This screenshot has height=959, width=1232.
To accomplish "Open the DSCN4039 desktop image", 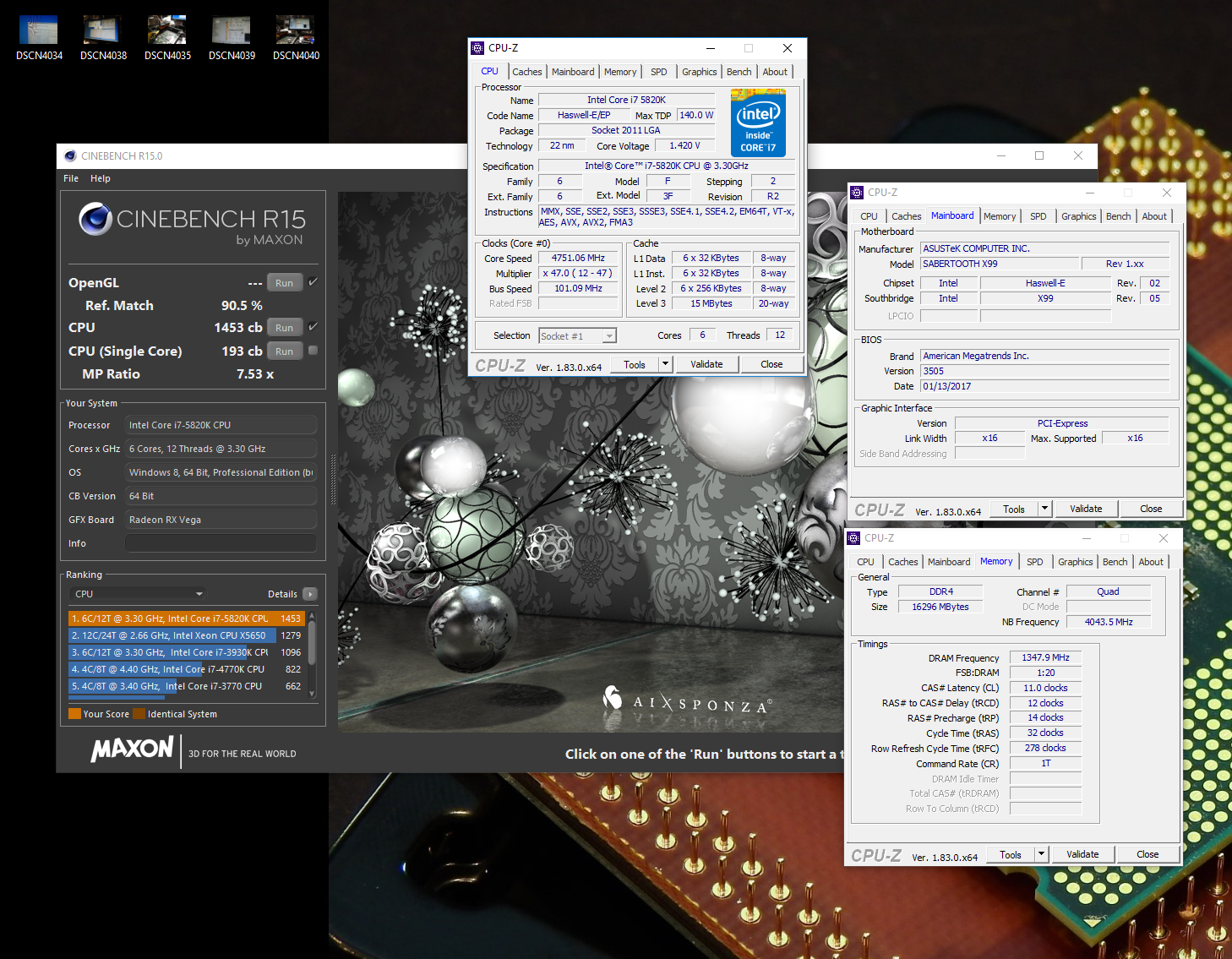I will pyautogui.click(x=232, y=38).
